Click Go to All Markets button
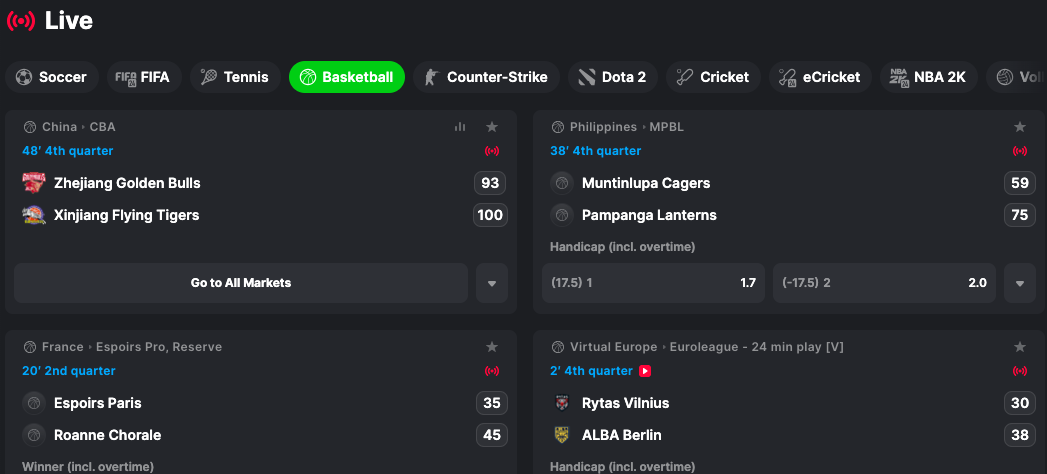 click(241, 283)
